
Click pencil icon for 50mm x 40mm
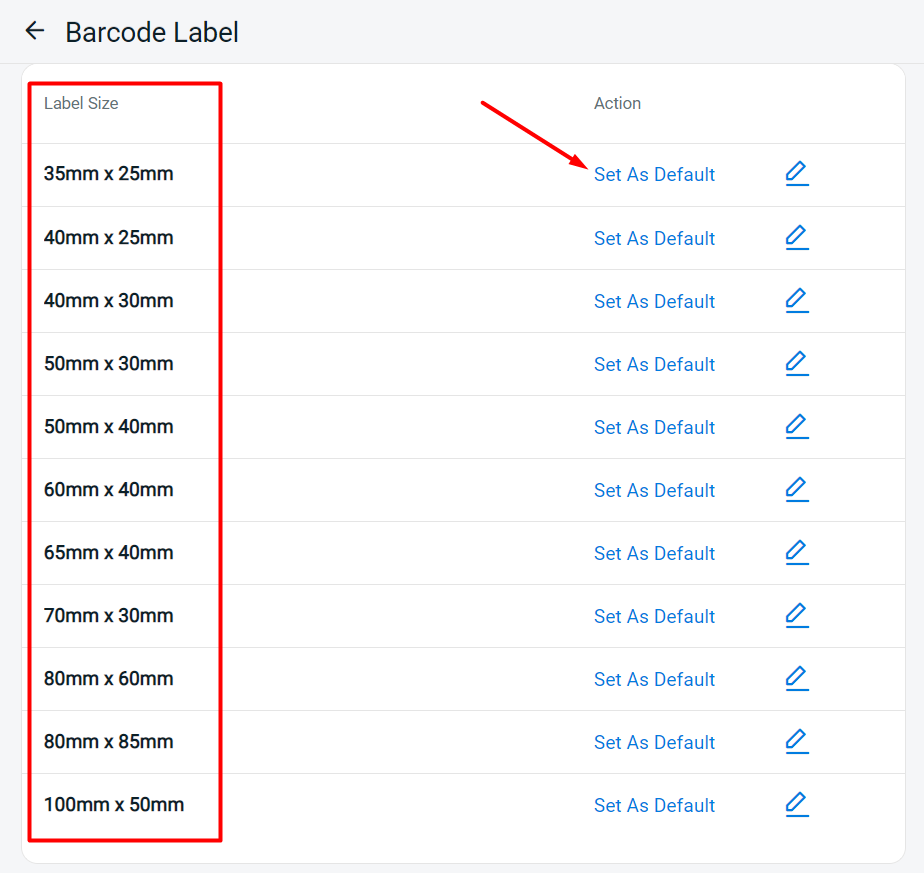click(x=796, y=427)
